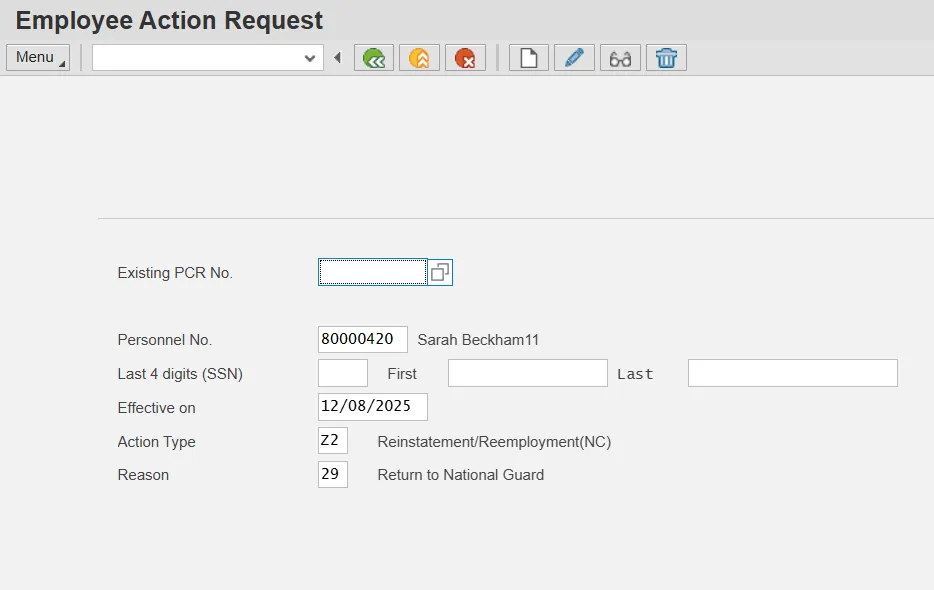The image size is (934, 590).
Task: Select the Last 4 digits (SSN) field
Action: (x=342, y=374)
